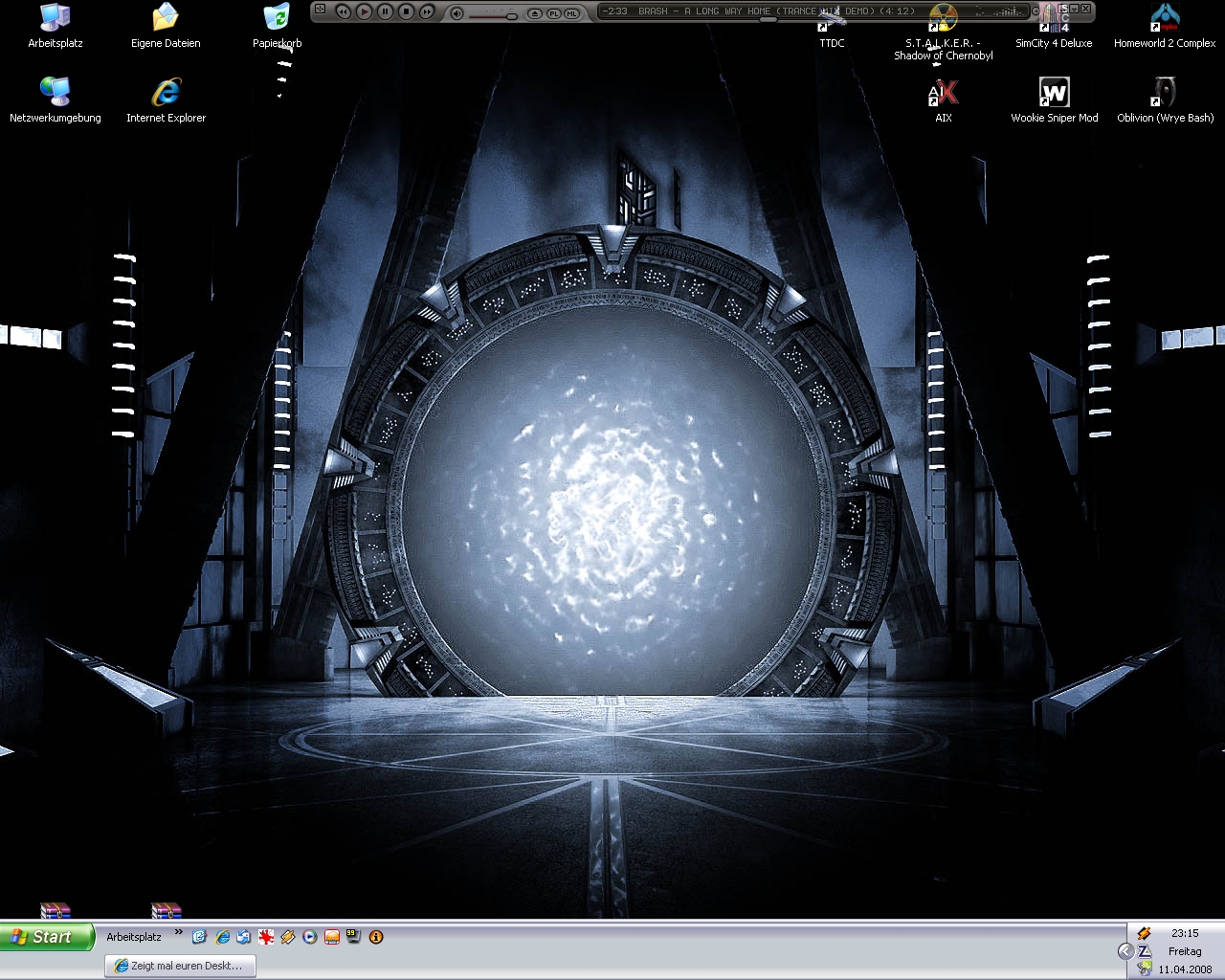Click the 23:15 clock in tray
Image resolution: width=1225 pixels, height=980 pixels.
[x=1185, y=933]
